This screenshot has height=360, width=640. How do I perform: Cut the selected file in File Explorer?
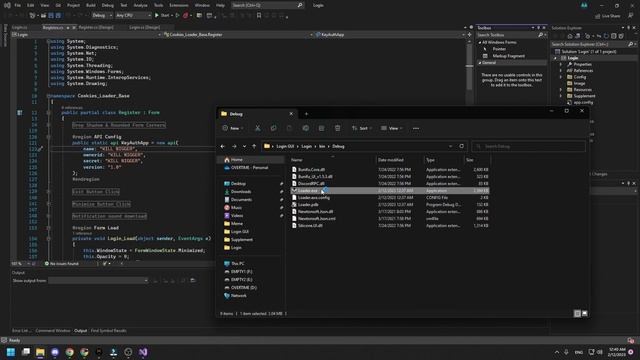(x=258, y=128)
